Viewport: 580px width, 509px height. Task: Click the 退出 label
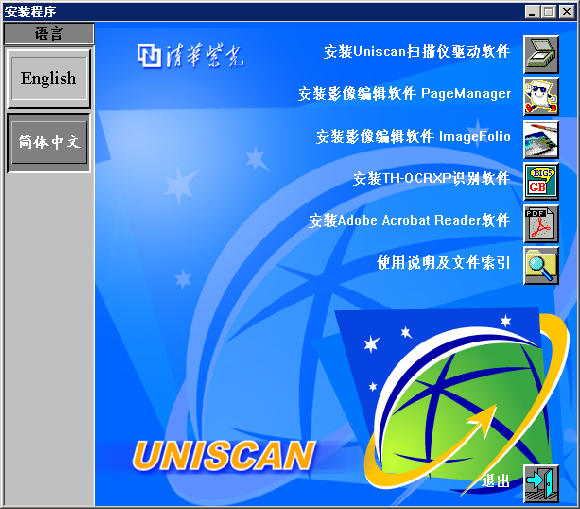pyautogui.click(x=496, y=481)
